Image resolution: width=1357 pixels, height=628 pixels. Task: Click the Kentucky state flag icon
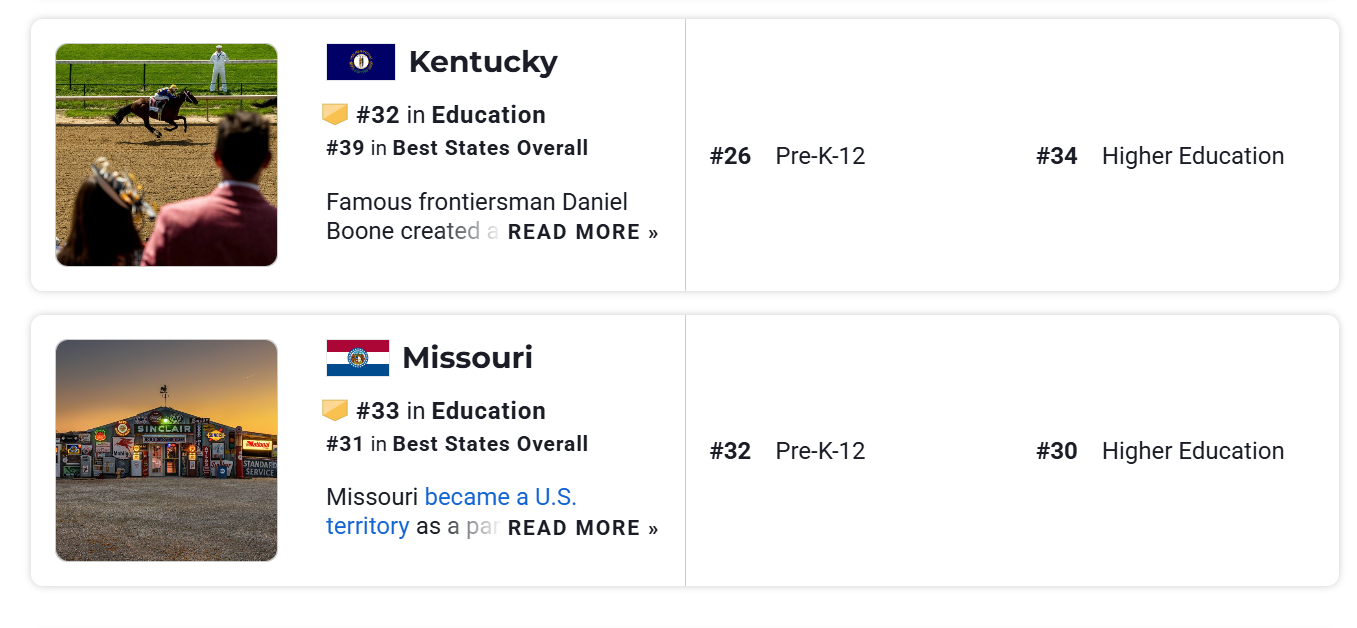click(360, 62)
